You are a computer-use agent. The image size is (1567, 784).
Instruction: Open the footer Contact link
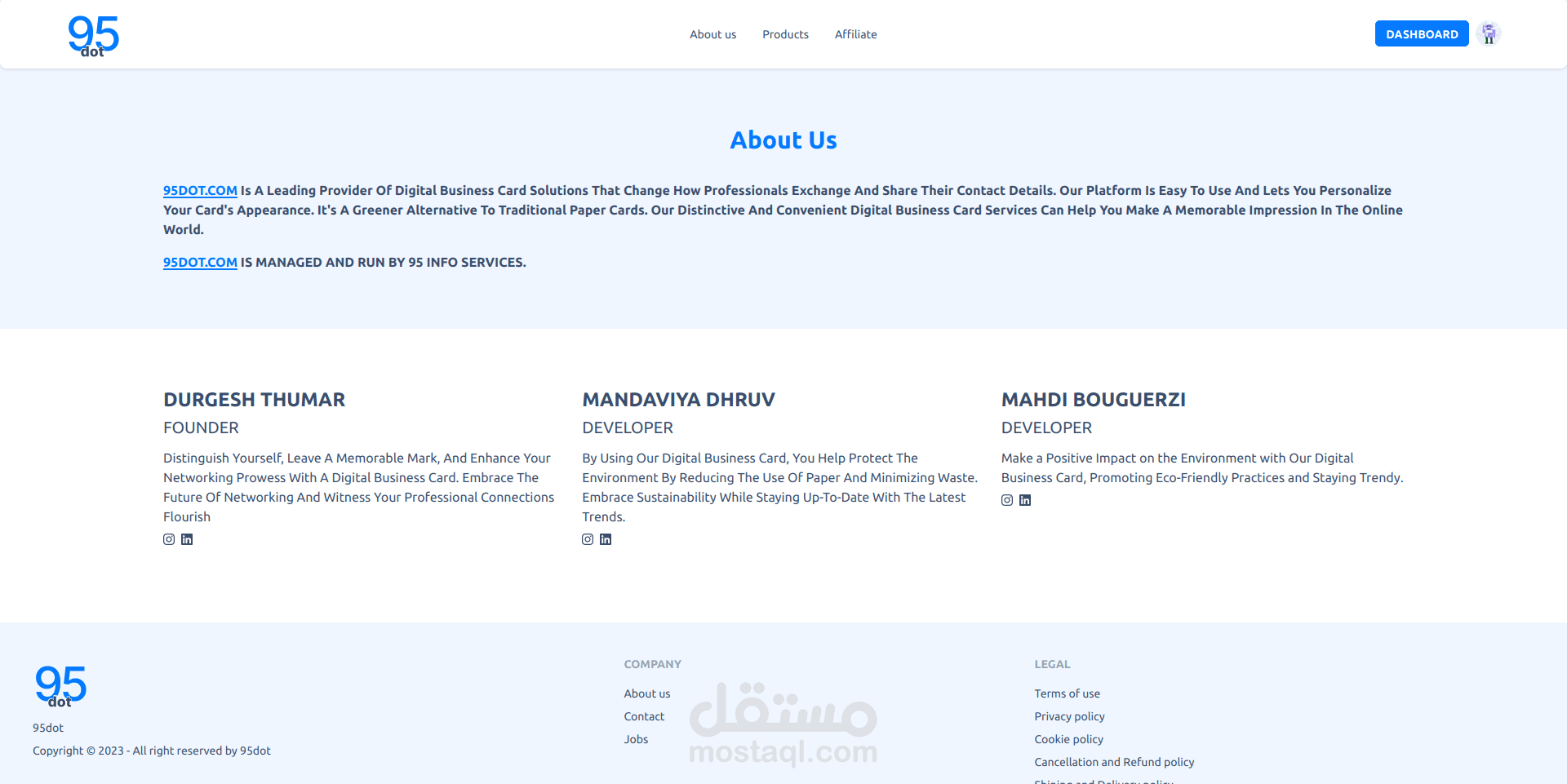click(x=644, y=716)
